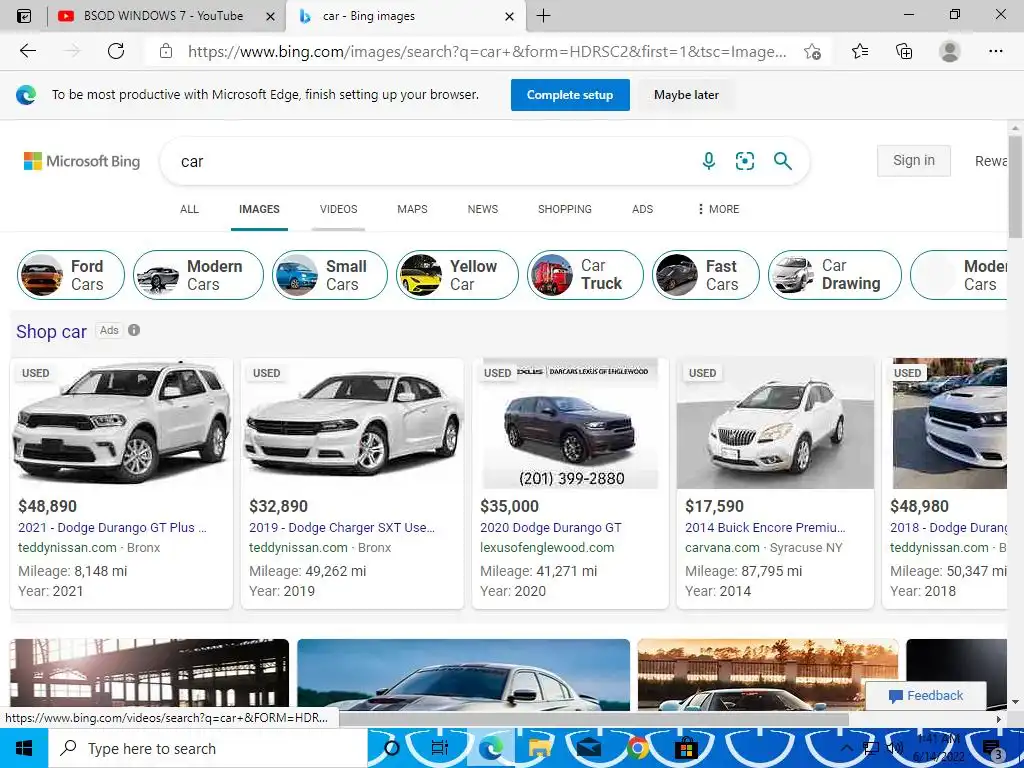
Task: Click the (201) 399-2880 Durango ad image
Action: 570,423
